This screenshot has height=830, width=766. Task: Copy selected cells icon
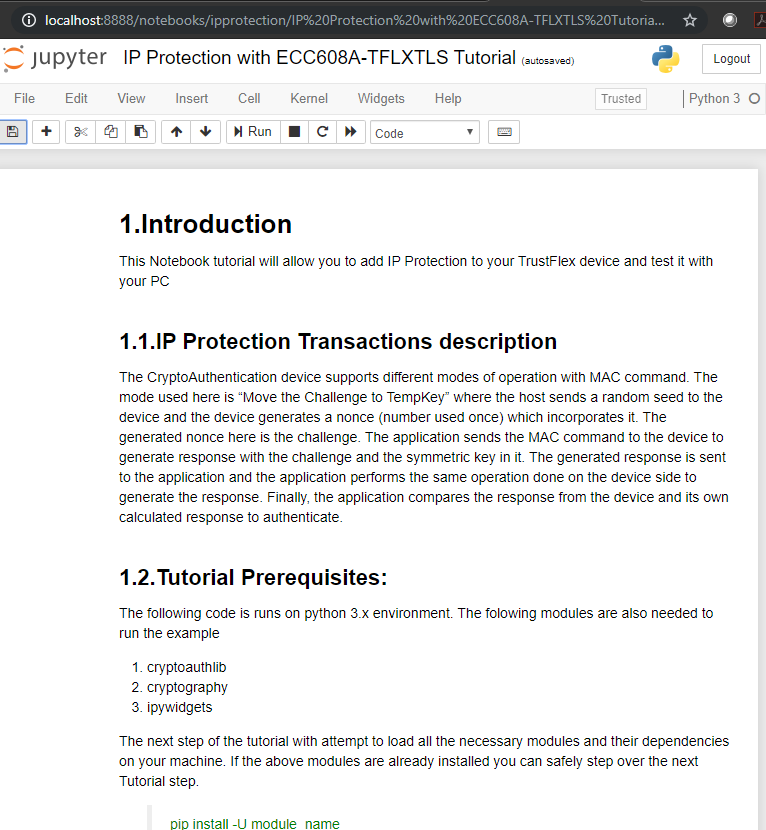pos(111,132)
